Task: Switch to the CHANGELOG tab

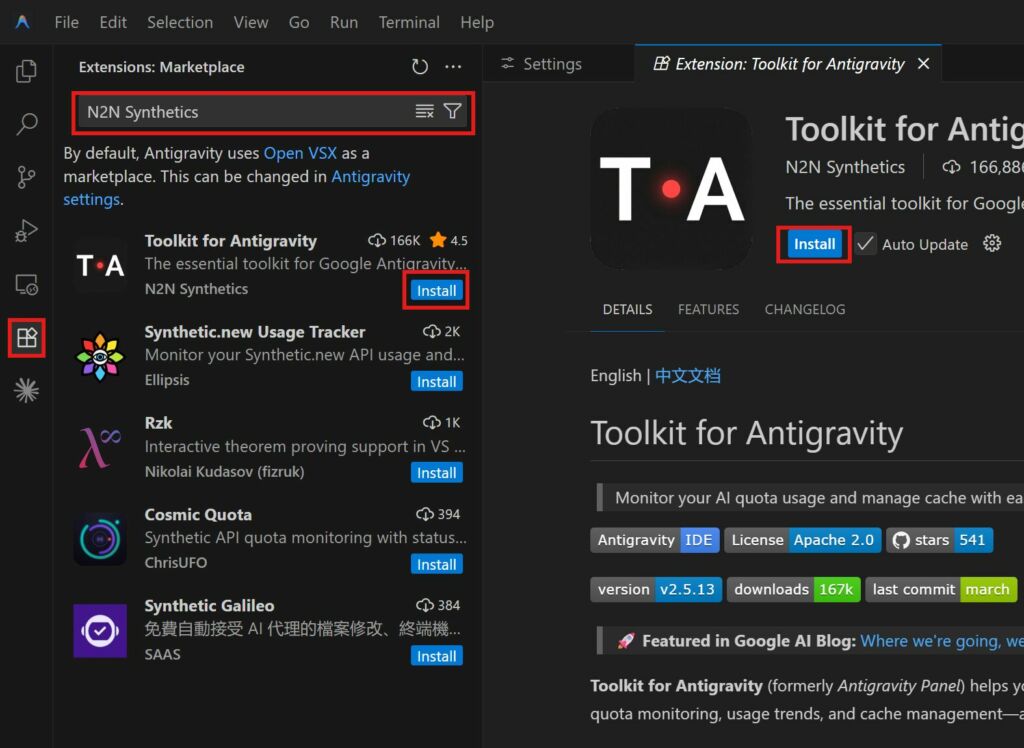Action: (x=805, y=310)
